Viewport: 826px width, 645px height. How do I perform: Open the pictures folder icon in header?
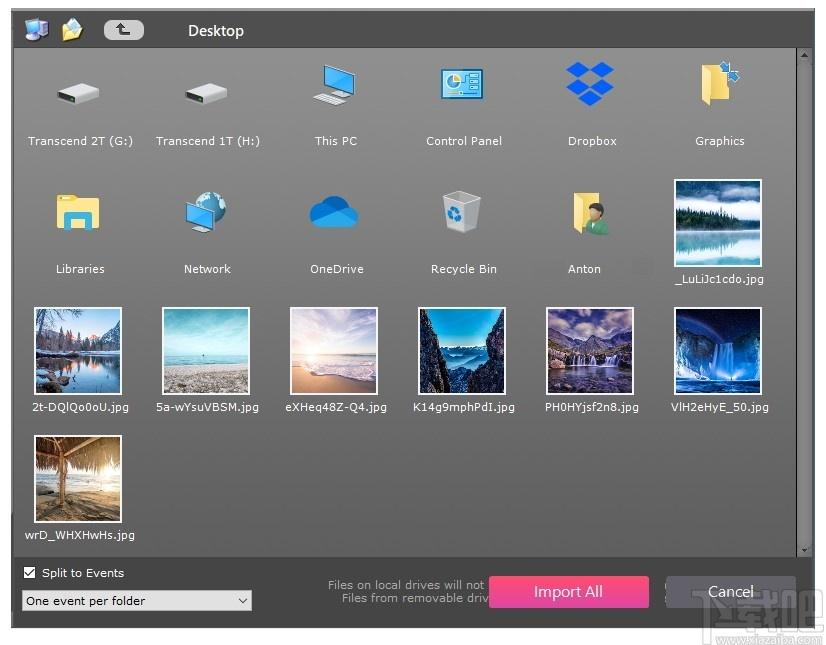click(x=72, y=30)
